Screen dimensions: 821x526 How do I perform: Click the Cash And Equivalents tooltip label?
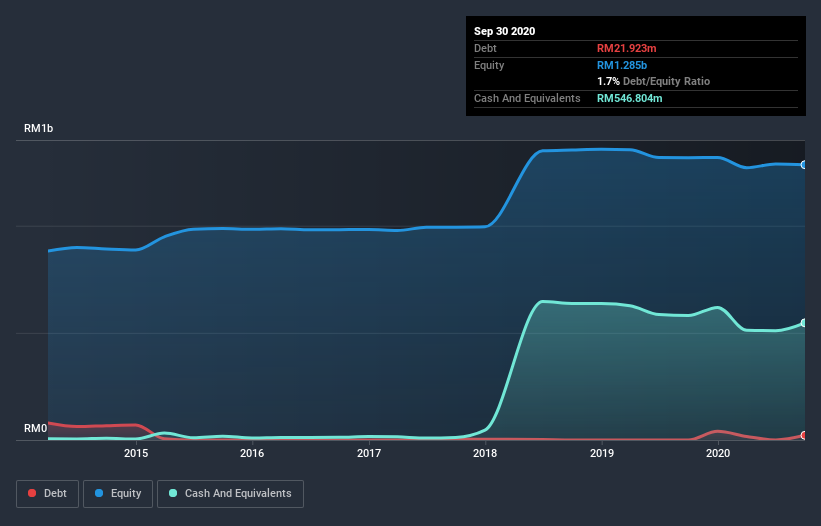[x=527, y=98]
